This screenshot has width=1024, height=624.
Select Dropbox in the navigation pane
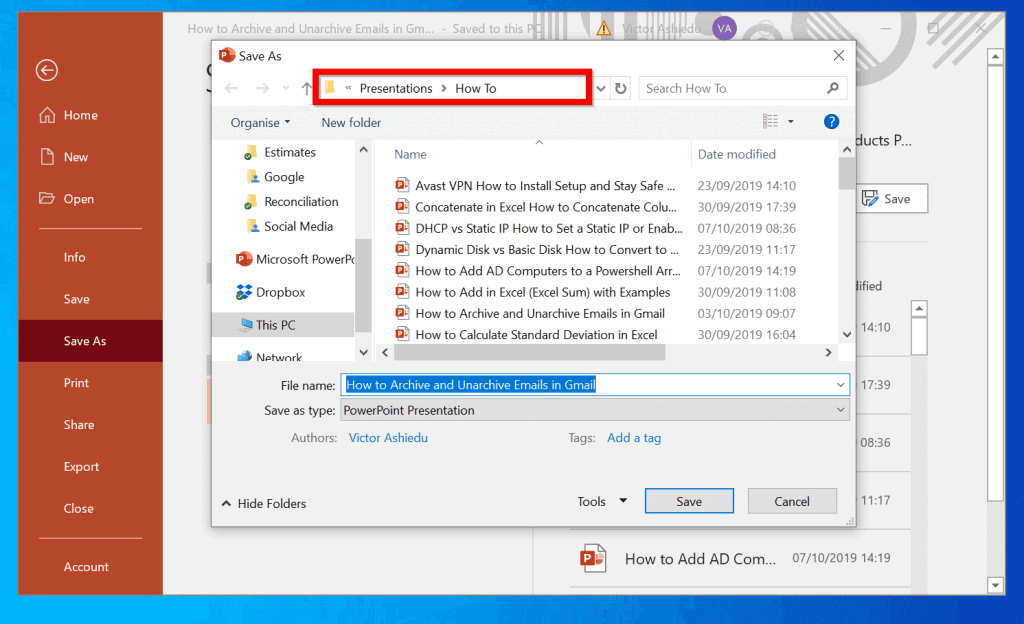click(x=270, y=292)
